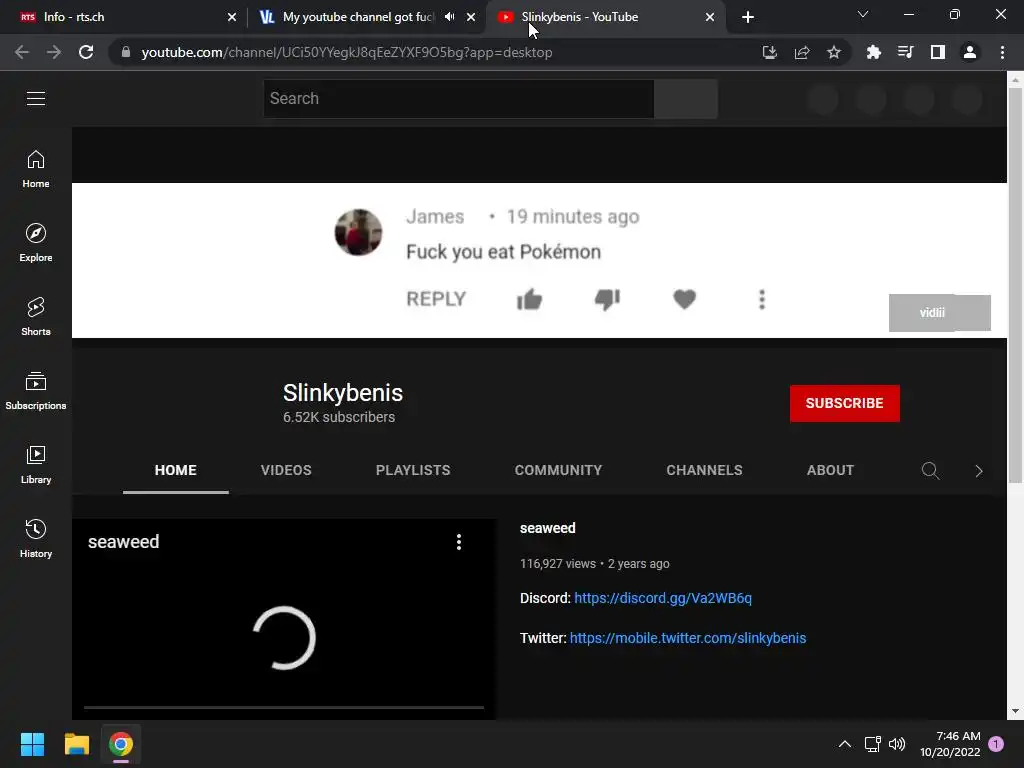Click the browser forward arrow
Screen dimensions: 1024x768
coord(54,52)
